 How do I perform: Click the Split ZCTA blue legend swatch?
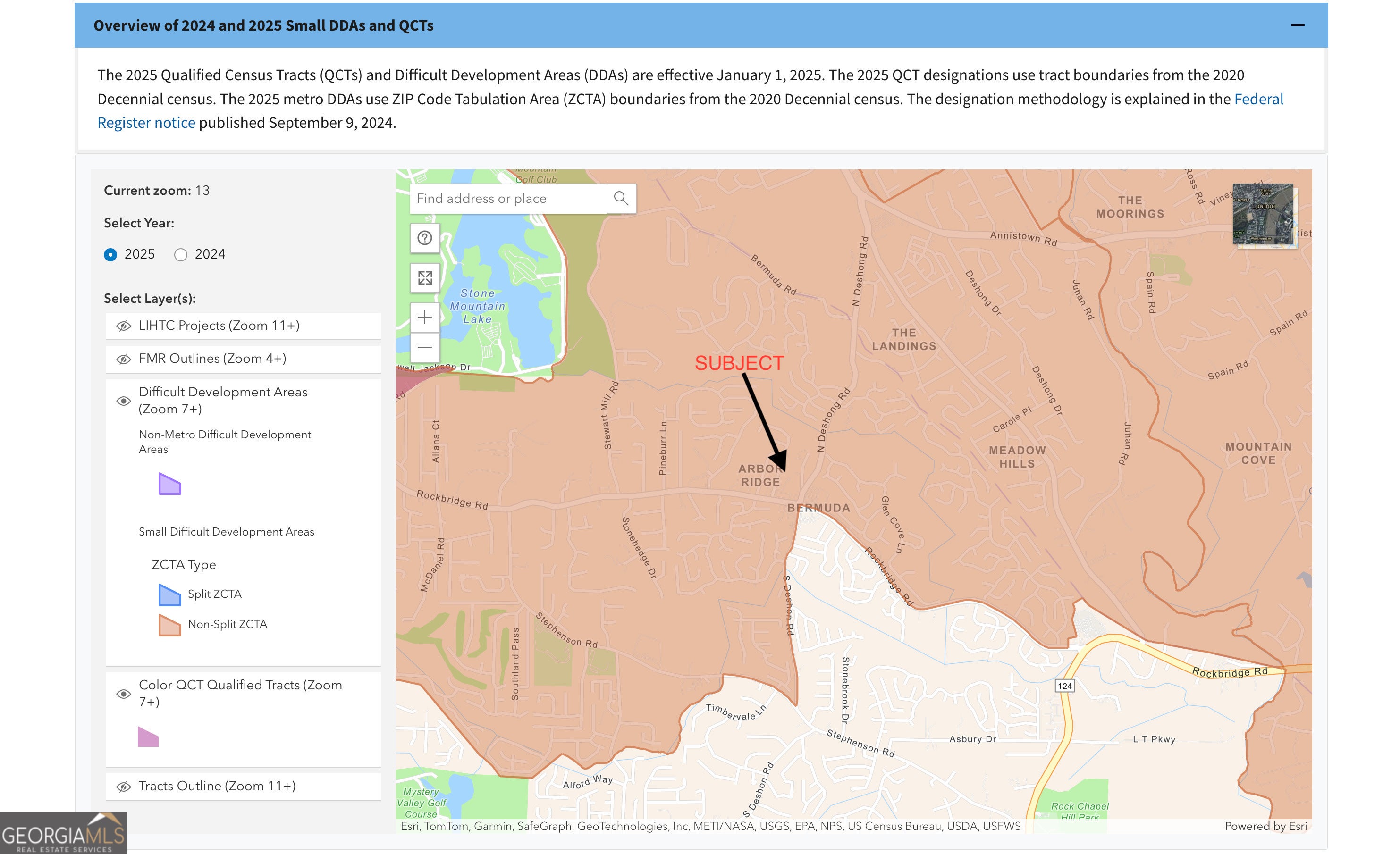169,594
